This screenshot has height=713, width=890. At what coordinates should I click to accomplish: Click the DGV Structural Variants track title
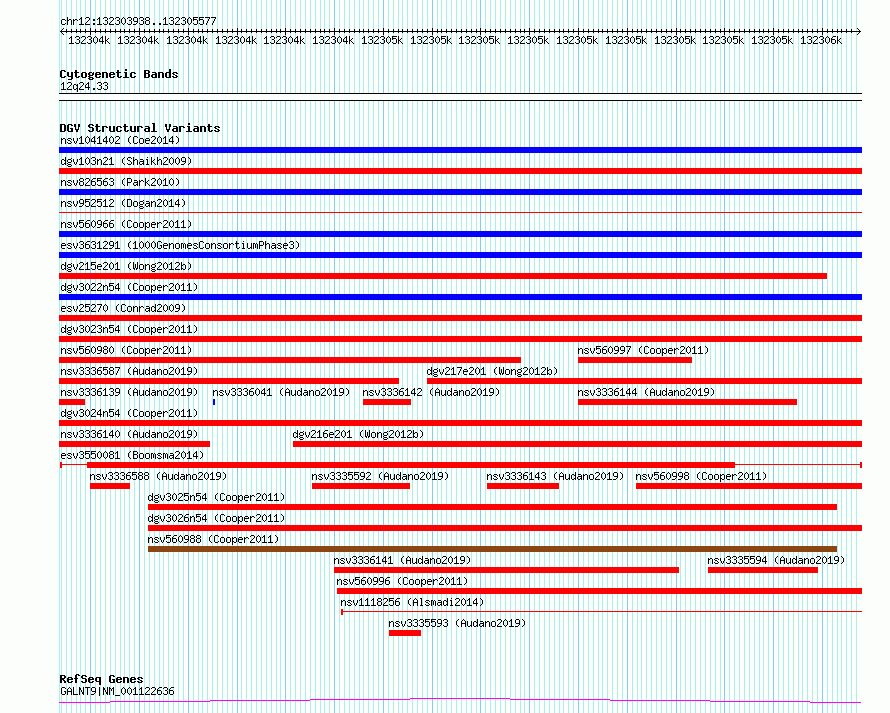click(140, 128)
